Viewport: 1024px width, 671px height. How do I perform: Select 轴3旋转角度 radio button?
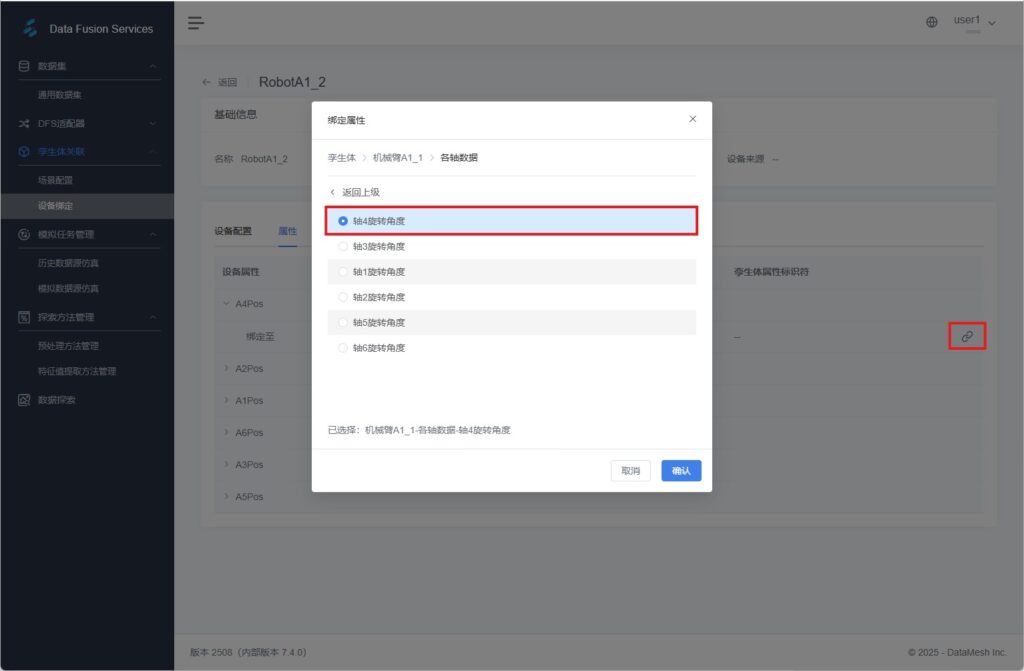click(343, 246)
